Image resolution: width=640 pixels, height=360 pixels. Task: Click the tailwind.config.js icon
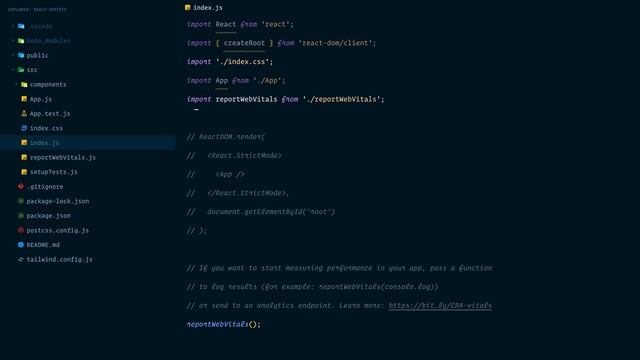(21, 259)
